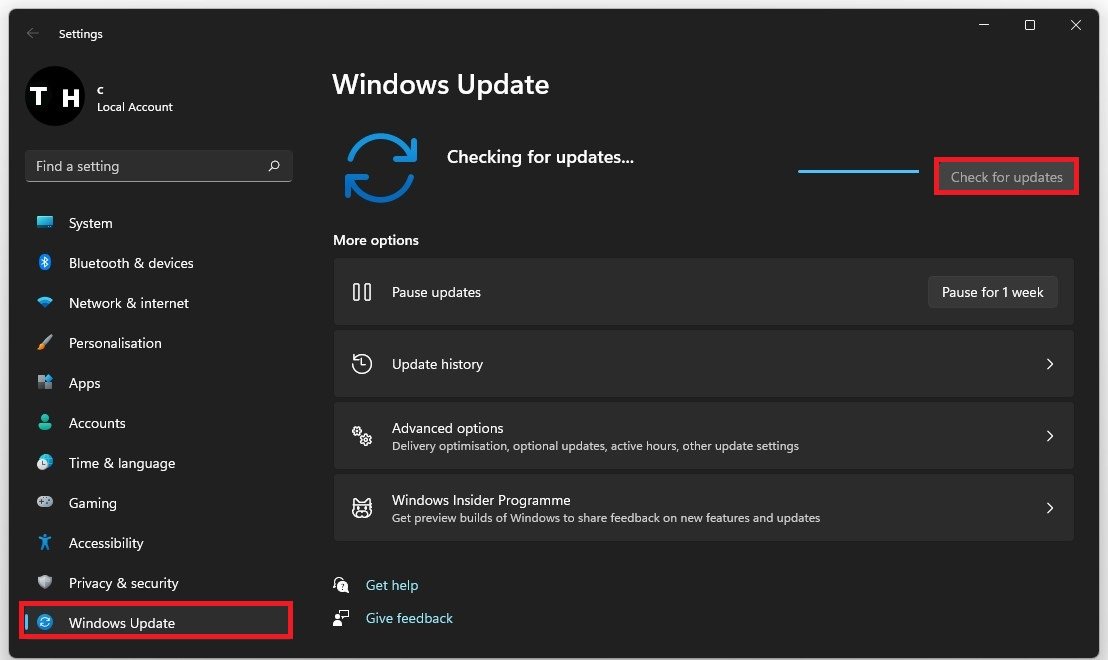
Task: Open Windows Insider Programme via chevron
Action: [x=1049, y=508]
